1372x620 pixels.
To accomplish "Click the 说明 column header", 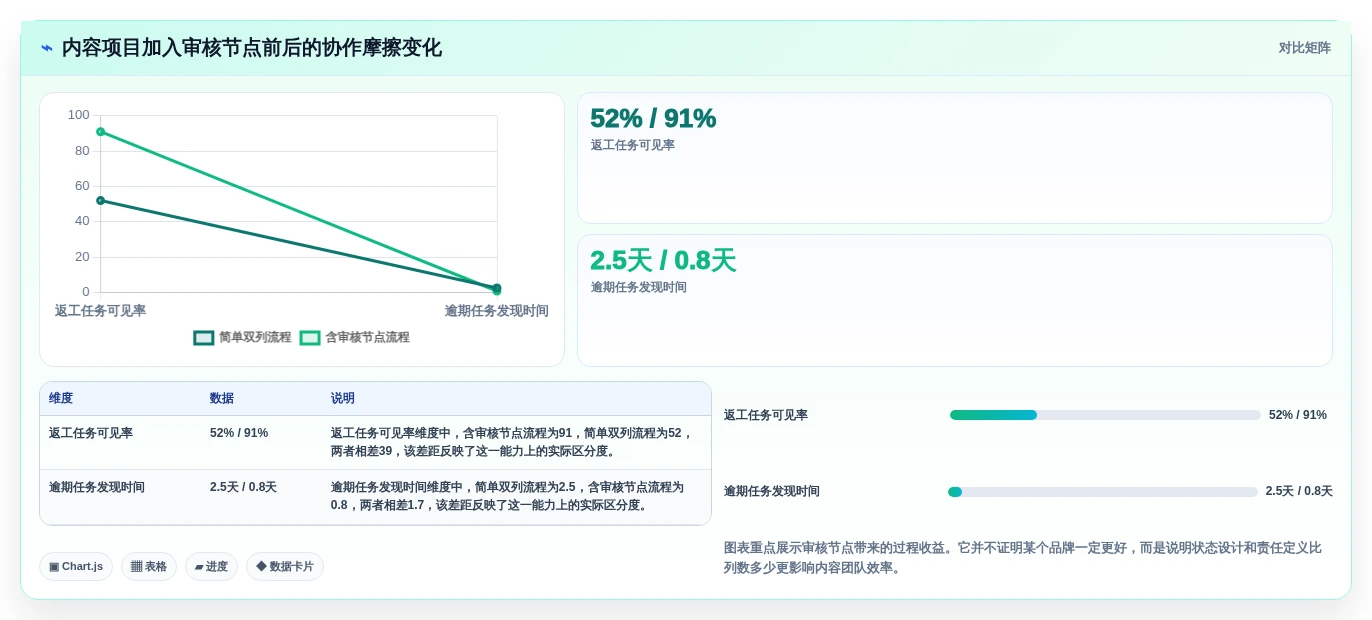I will click(x=343, y=398).
